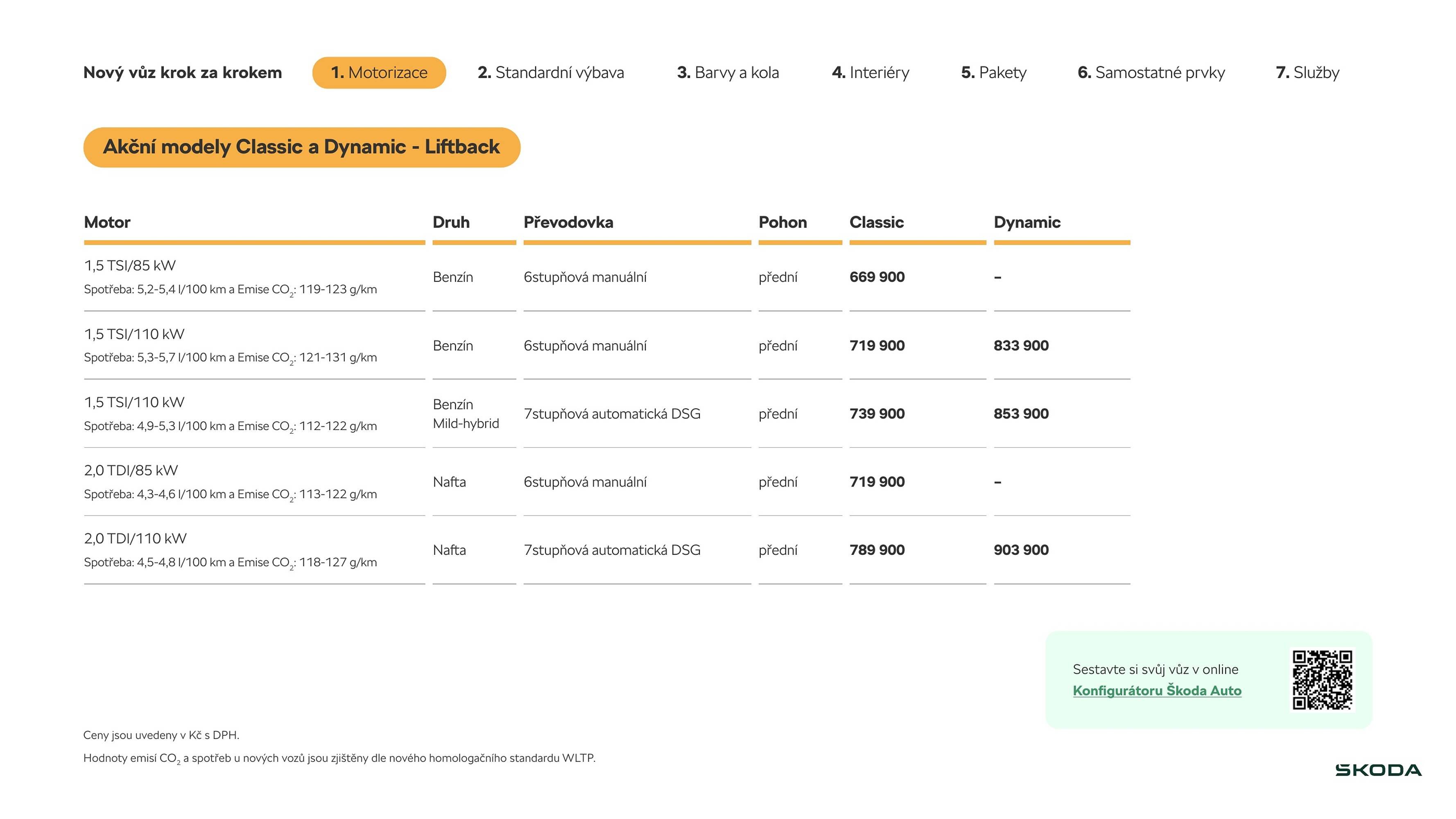Select the 833 900 Dynamic price

click(1021, 345)
